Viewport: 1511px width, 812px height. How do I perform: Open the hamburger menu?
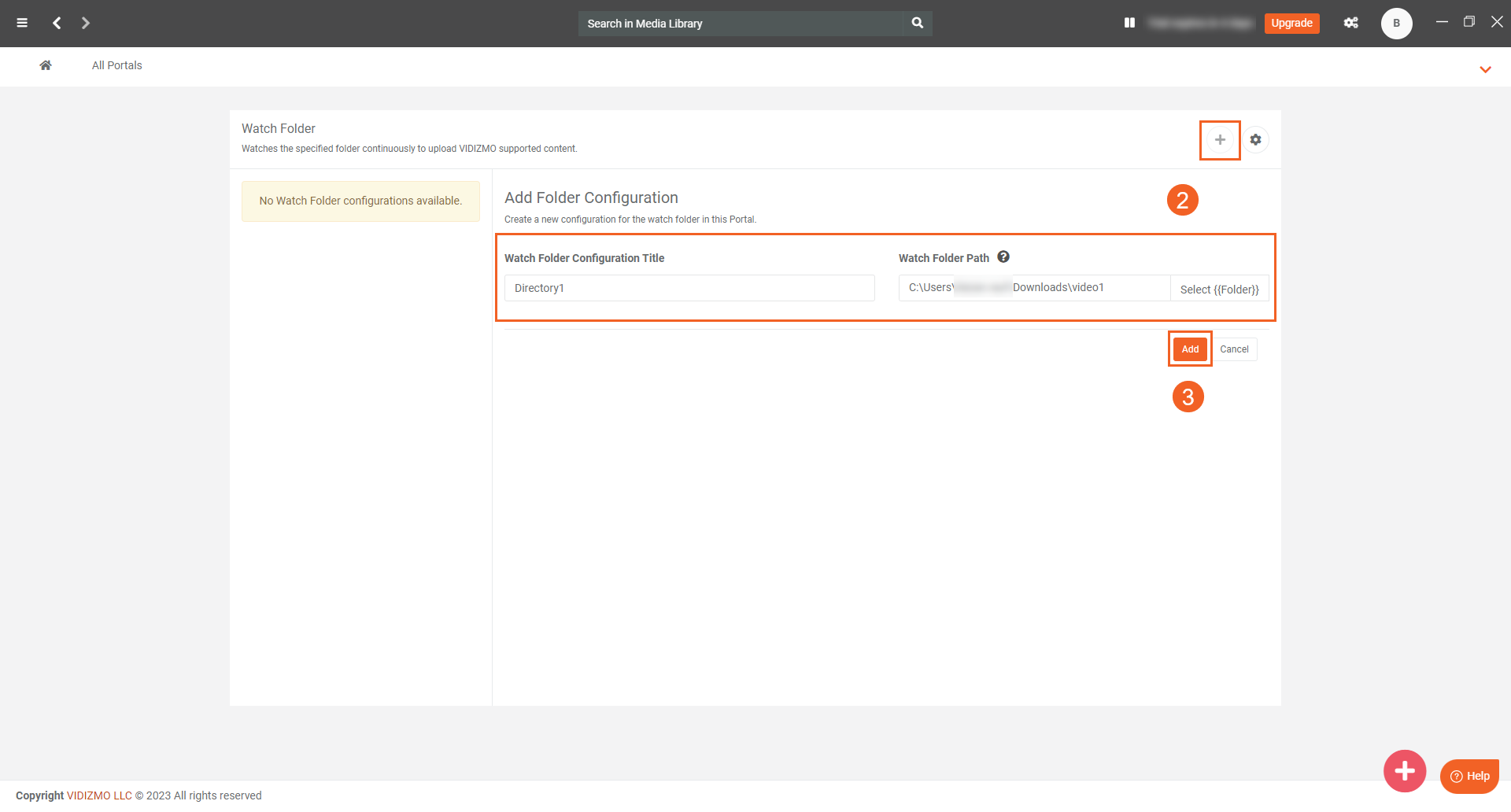(22, 23)
